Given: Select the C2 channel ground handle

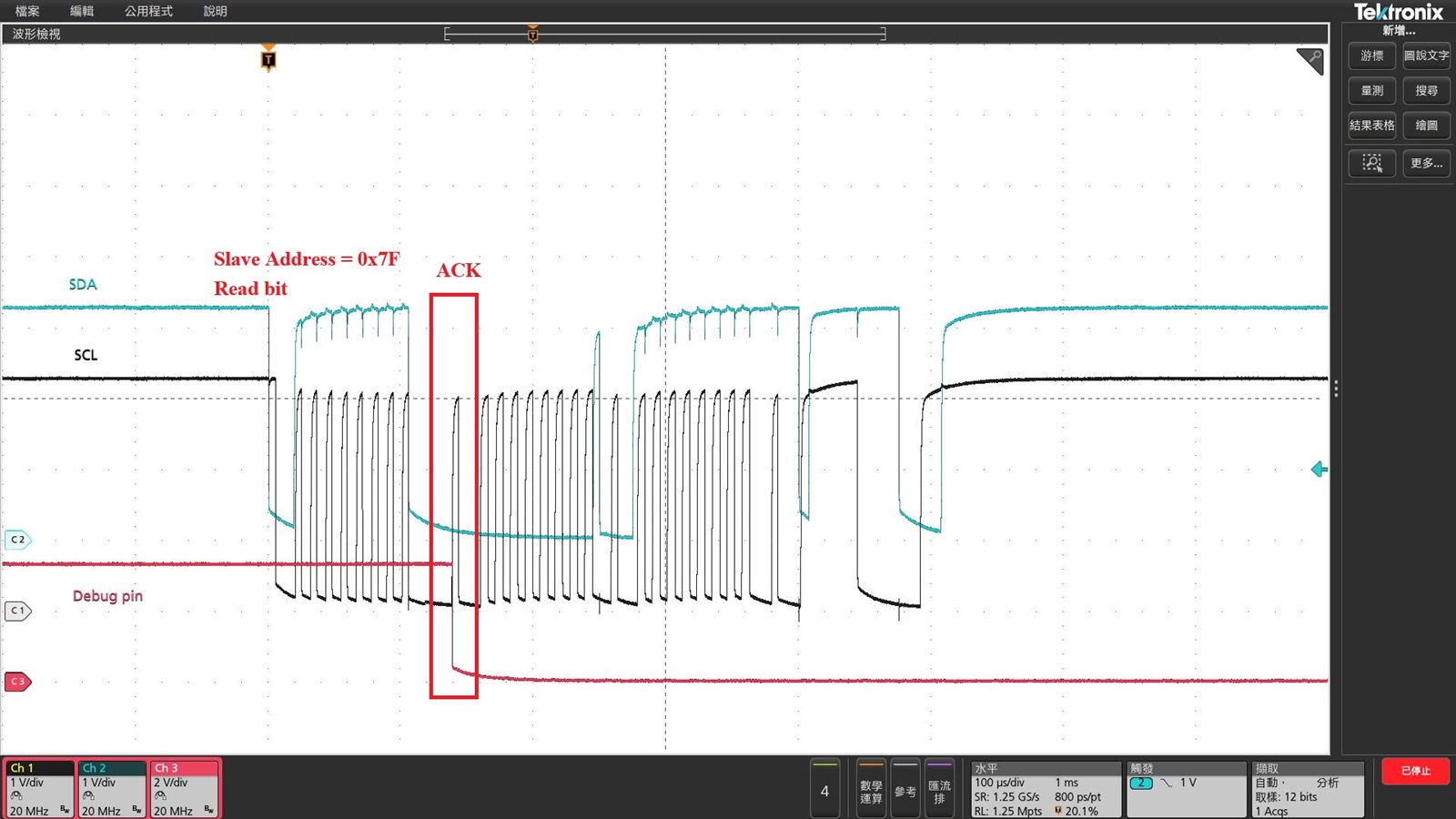Looking at the screenshot, I should (17, 540).
